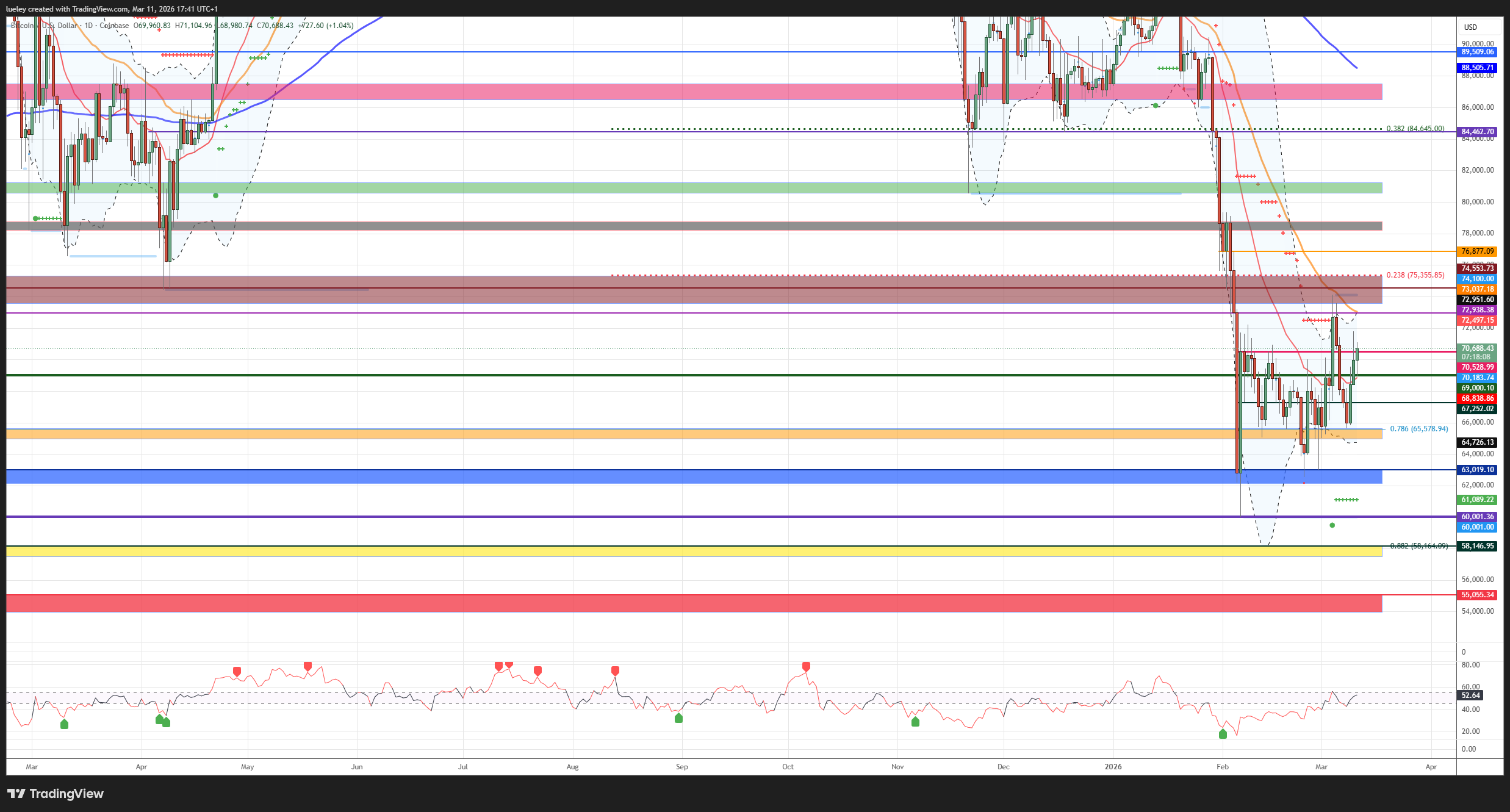This screenshot has height=812, width=1510.
Task: Click the Coinbase exchange label in header
Action: [x=114, y=26]
